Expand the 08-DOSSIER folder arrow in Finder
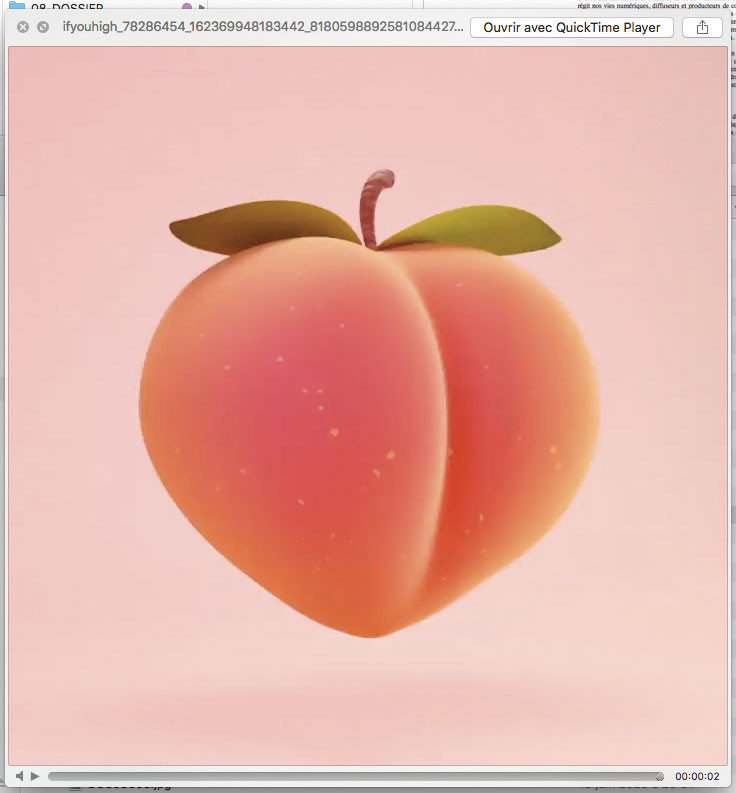Image resolution: width=736 pixels, height=793 pixels. 202,7
